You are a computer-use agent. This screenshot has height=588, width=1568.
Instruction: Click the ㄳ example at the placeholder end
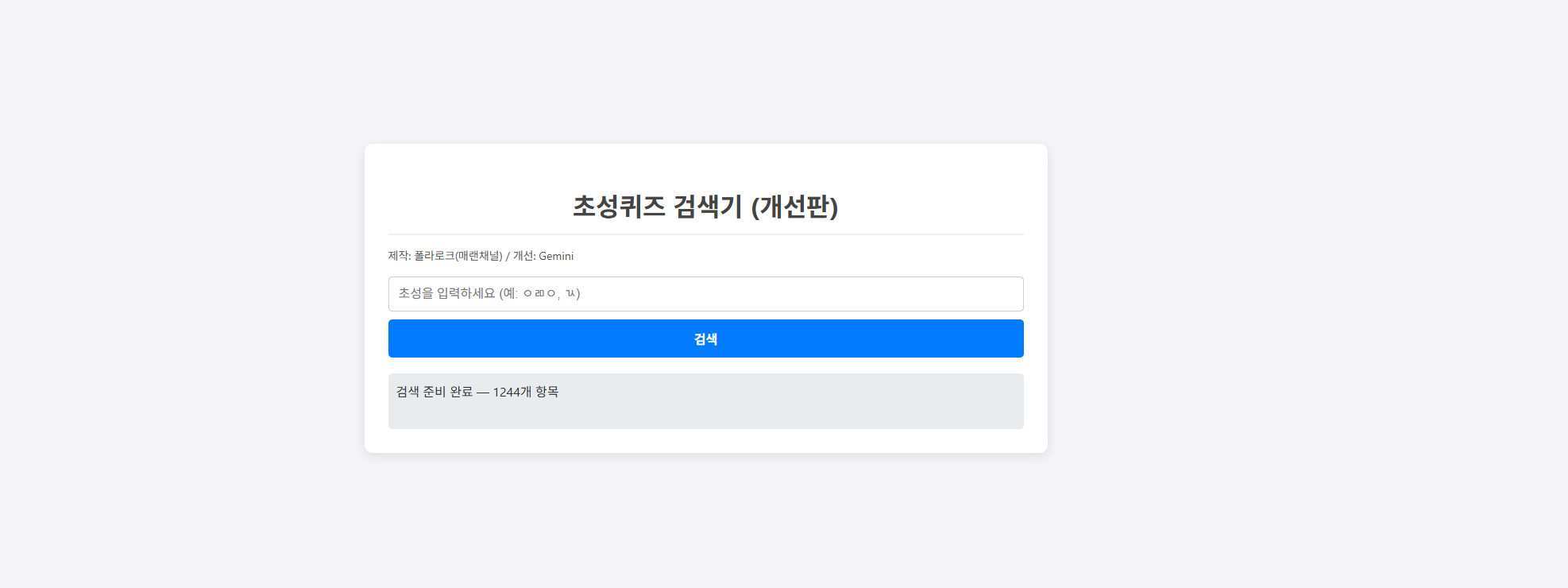click(570, 294)
